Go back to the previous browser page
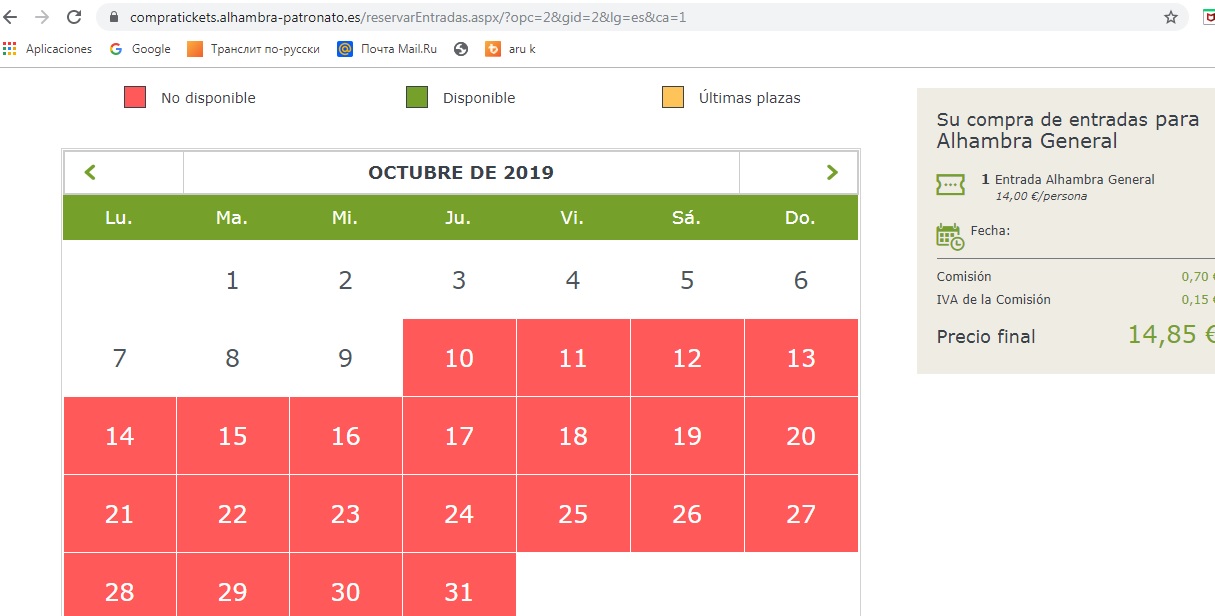The width and height of the screenshot is (1215, 616). [11, 17]
